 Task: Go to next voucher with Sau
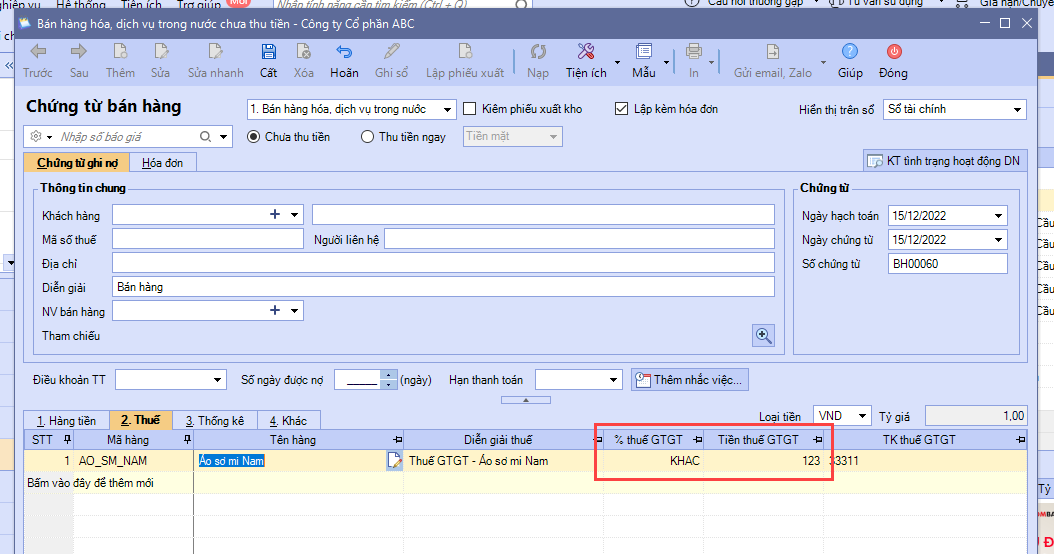[79, 52]
